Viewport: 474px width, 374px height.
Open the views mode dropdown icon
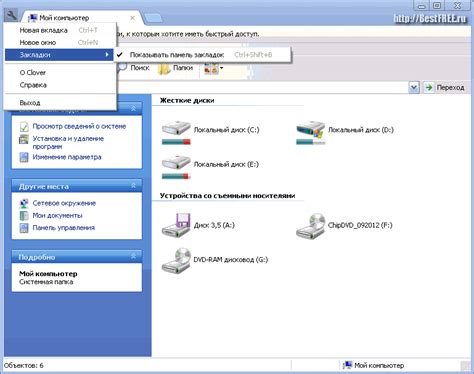point(213,68)
